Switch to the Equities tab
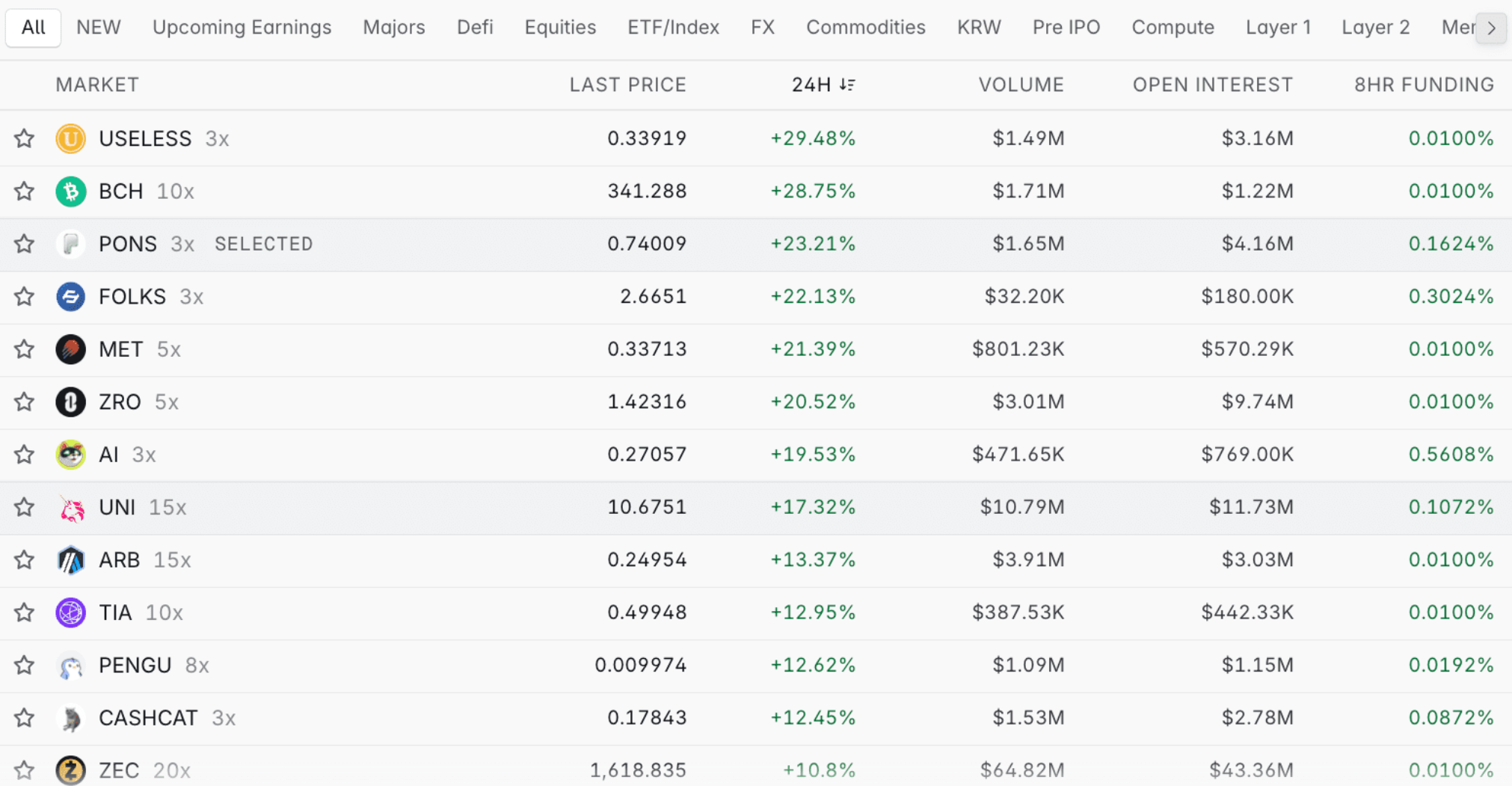The width and height of the screenshot is (1512, 786). [560, 28]
